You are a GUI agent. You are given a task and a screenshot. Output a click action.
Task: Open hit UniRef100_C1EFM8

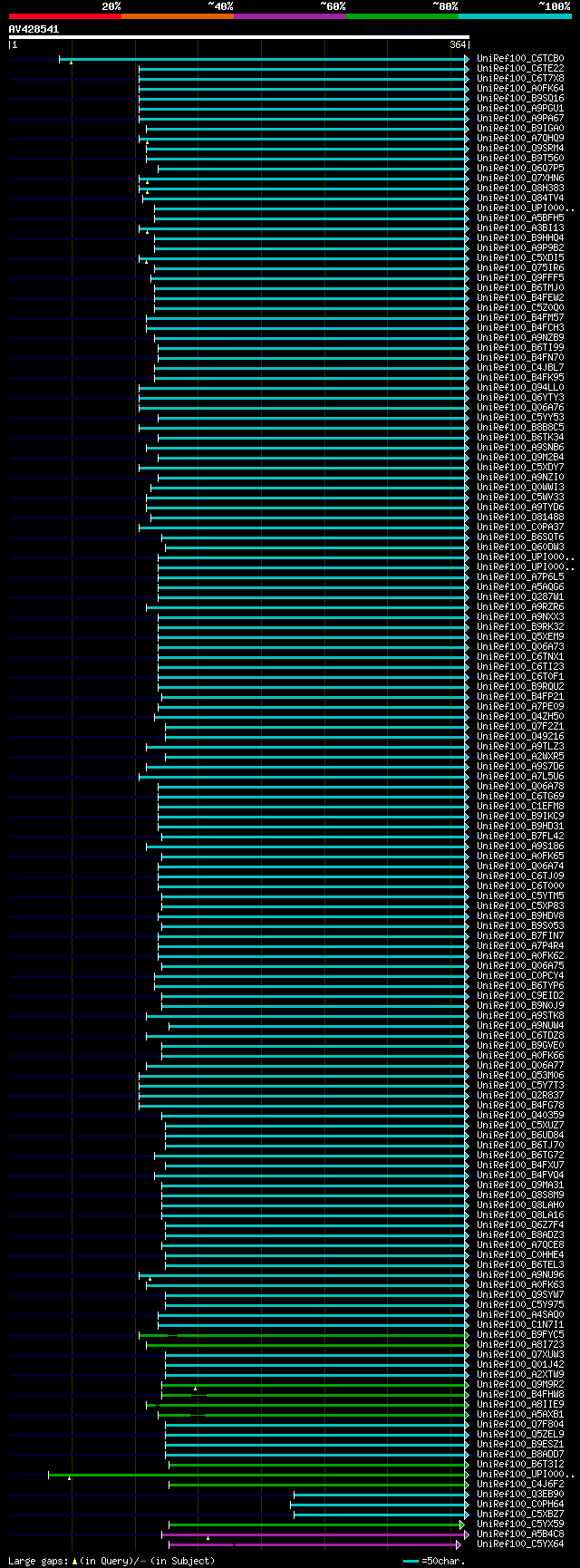point(520,807)
